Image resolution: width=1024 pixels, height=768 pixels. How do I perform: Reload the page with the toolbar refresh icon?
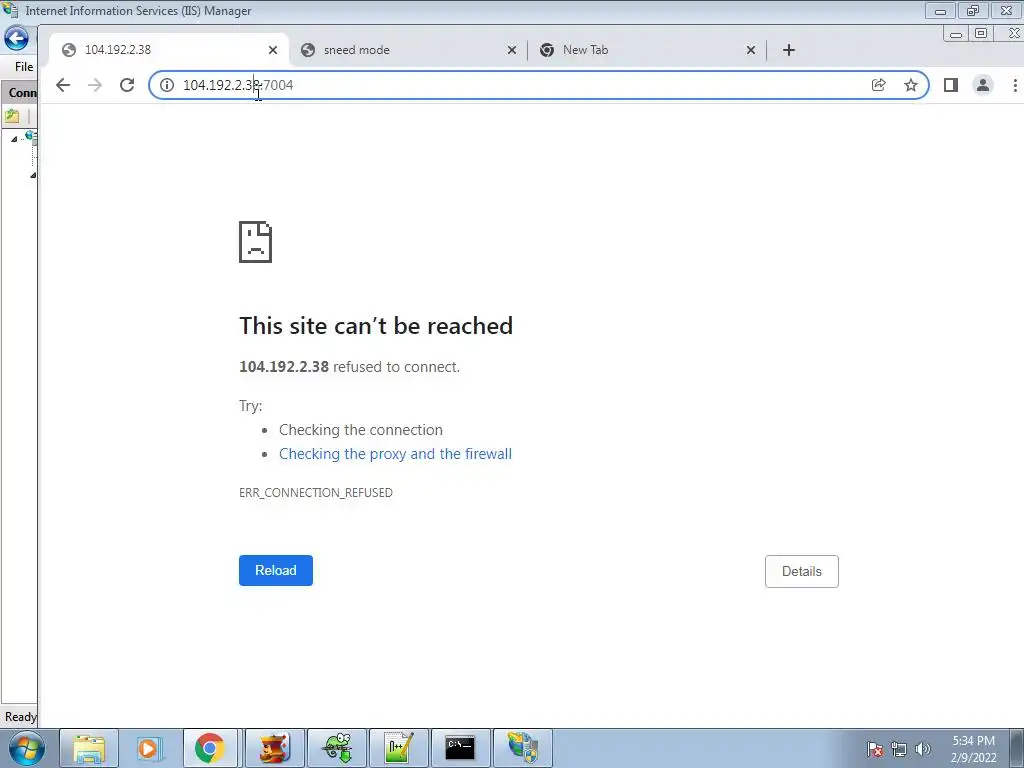127,85
